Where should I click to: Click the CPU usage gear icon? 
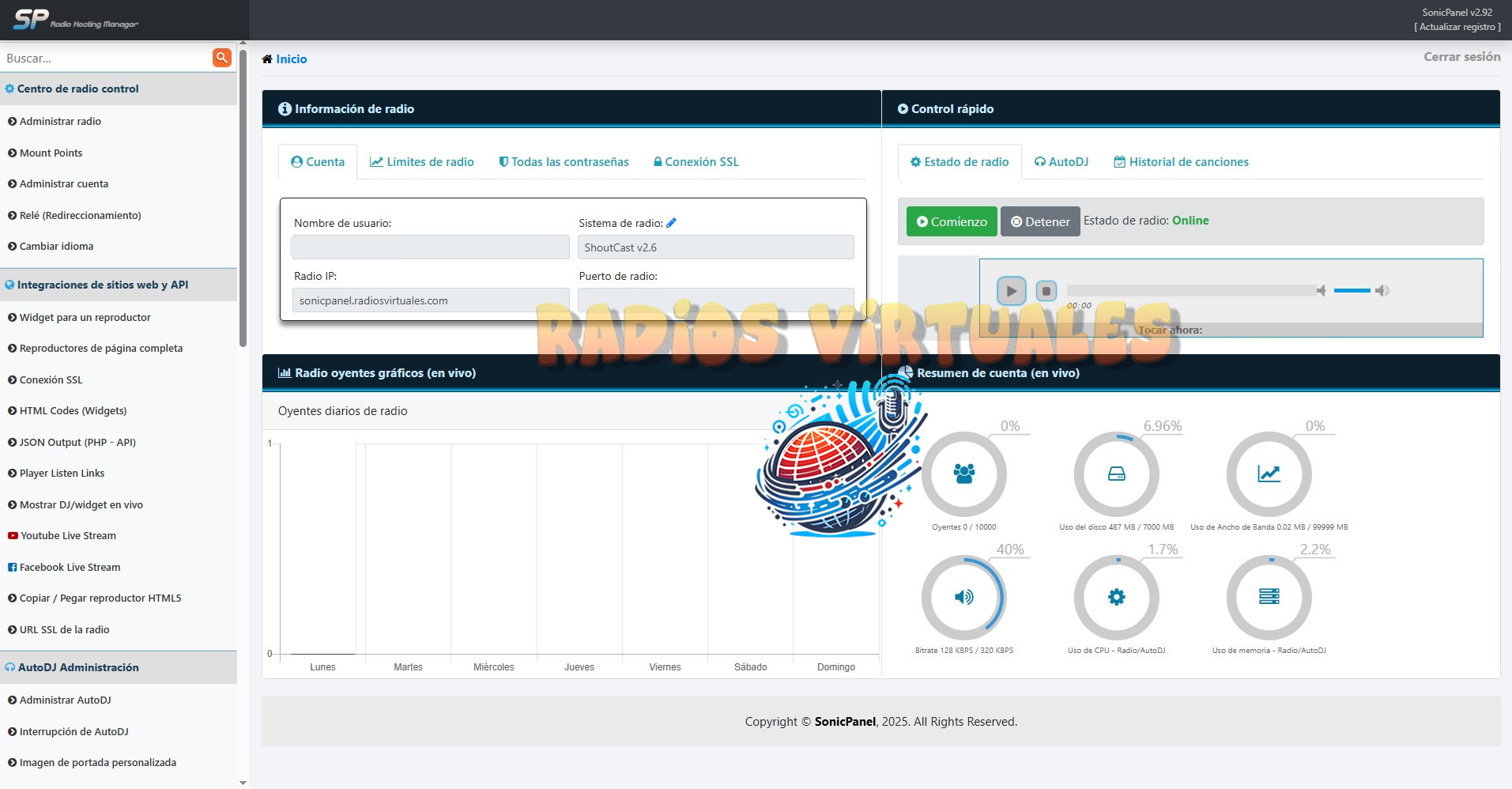1116,597
